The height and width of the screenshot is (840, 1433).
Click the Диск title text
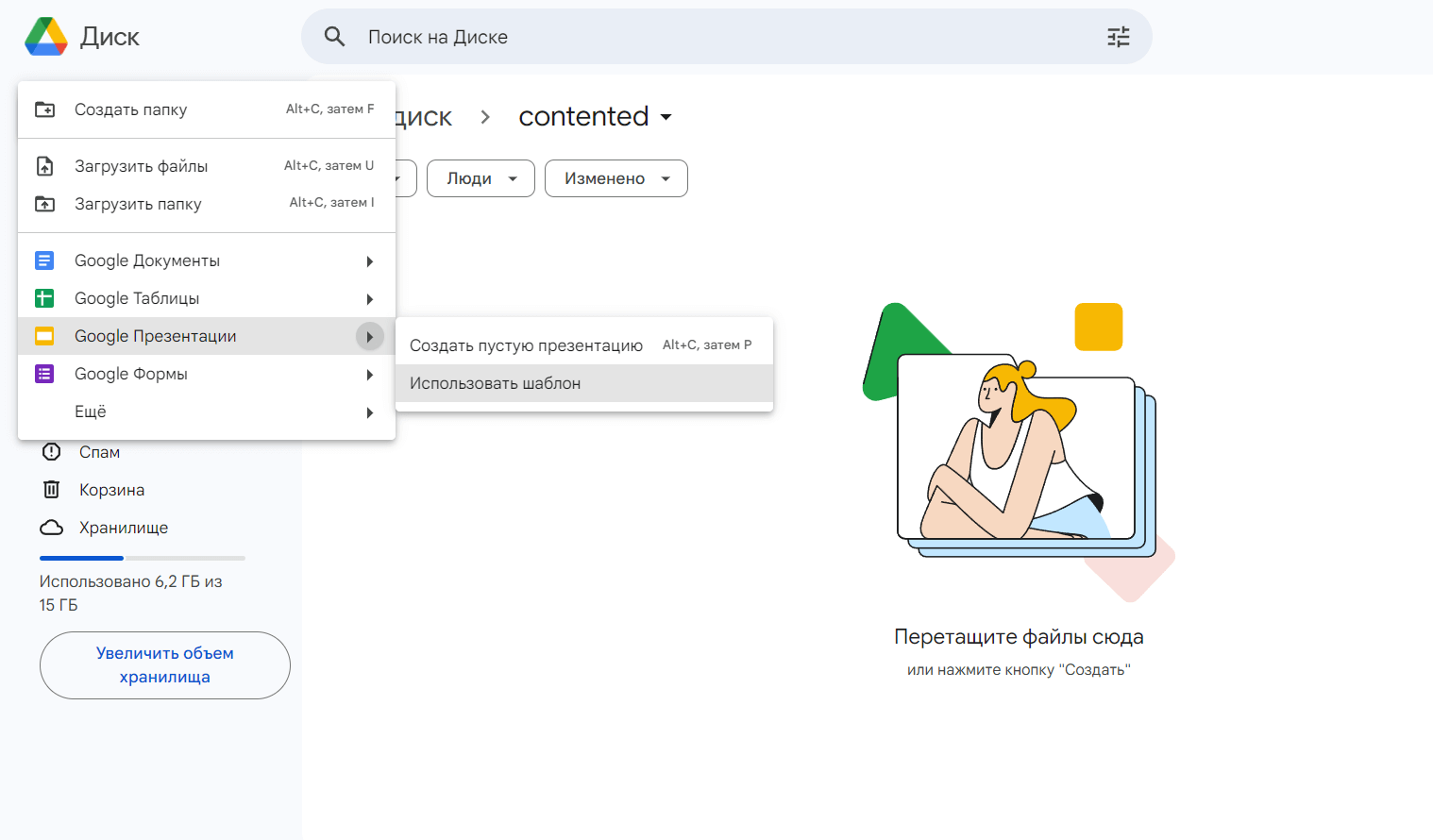coord(110,37)
